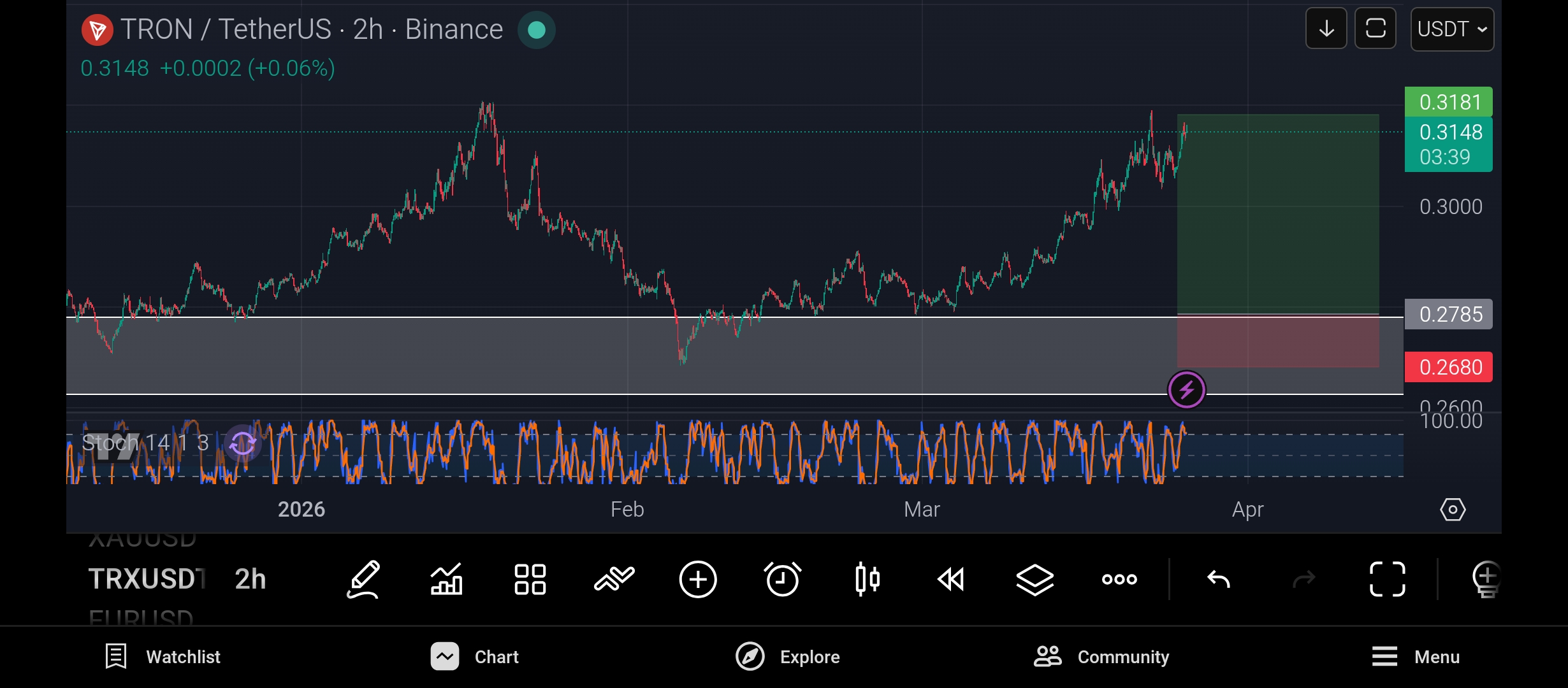
Task: Undo the last chart action
Action: point(1219,579)
